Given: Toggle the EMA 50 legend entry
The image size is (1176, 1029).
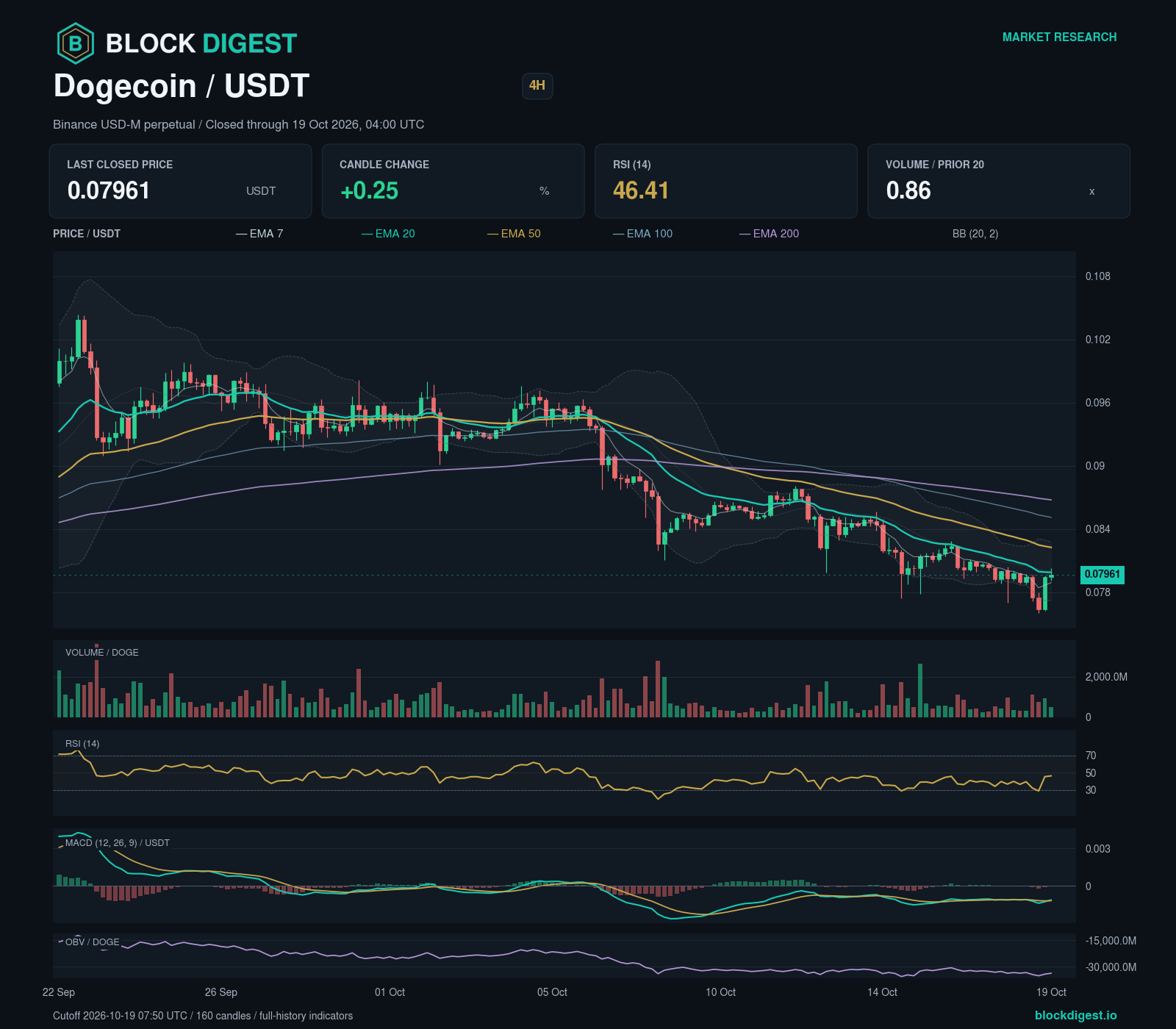Looking at the screenshot, I should [514, 234].
